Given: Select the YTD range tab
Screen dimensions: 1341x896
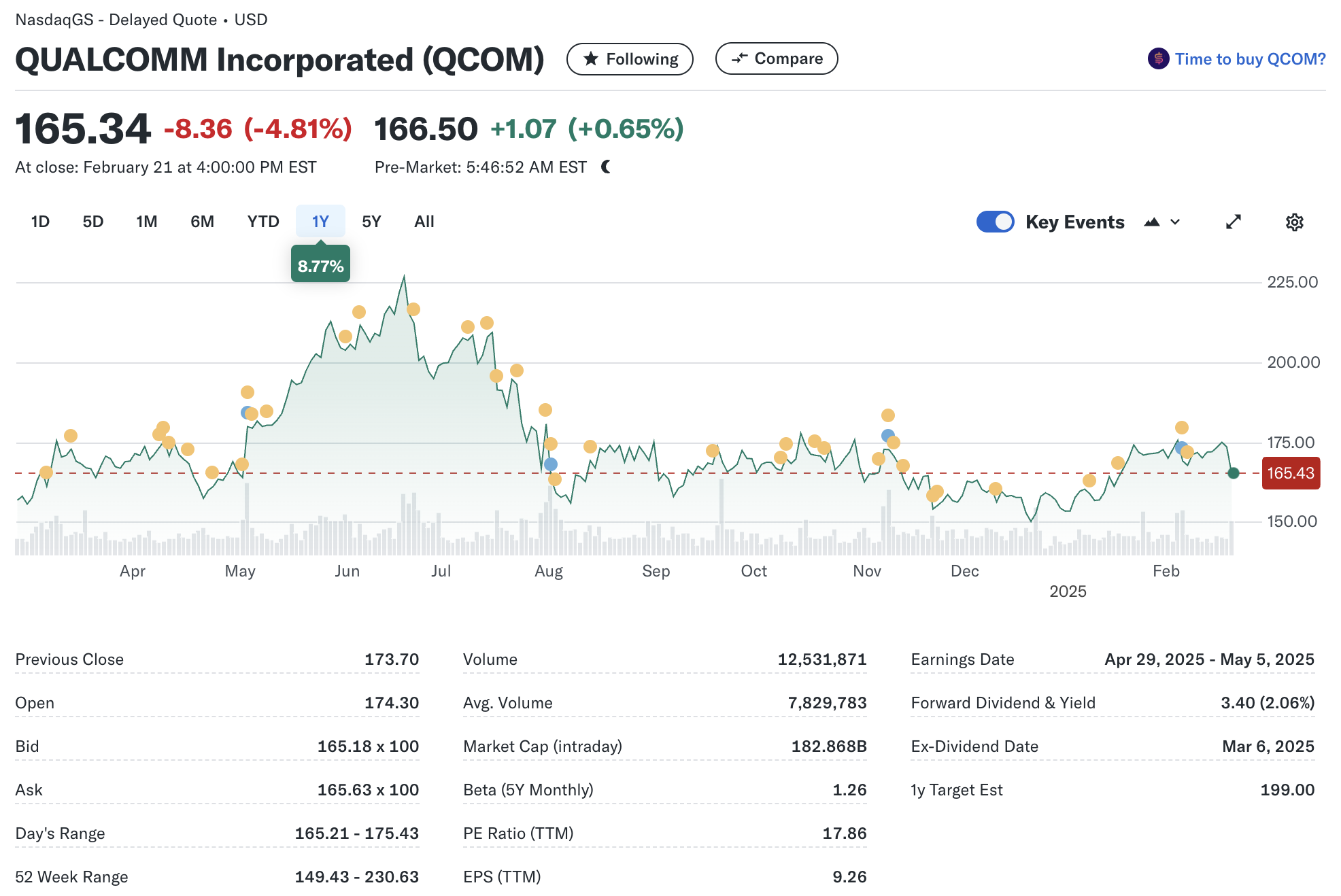Looking at the screenshot, I should [263, 222].
